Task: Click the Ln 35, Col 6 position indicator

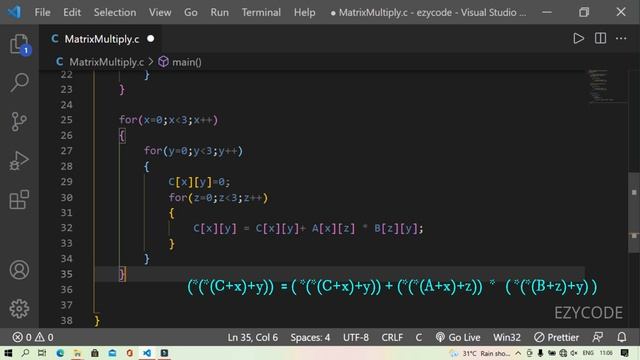Action: click(253, 337)
